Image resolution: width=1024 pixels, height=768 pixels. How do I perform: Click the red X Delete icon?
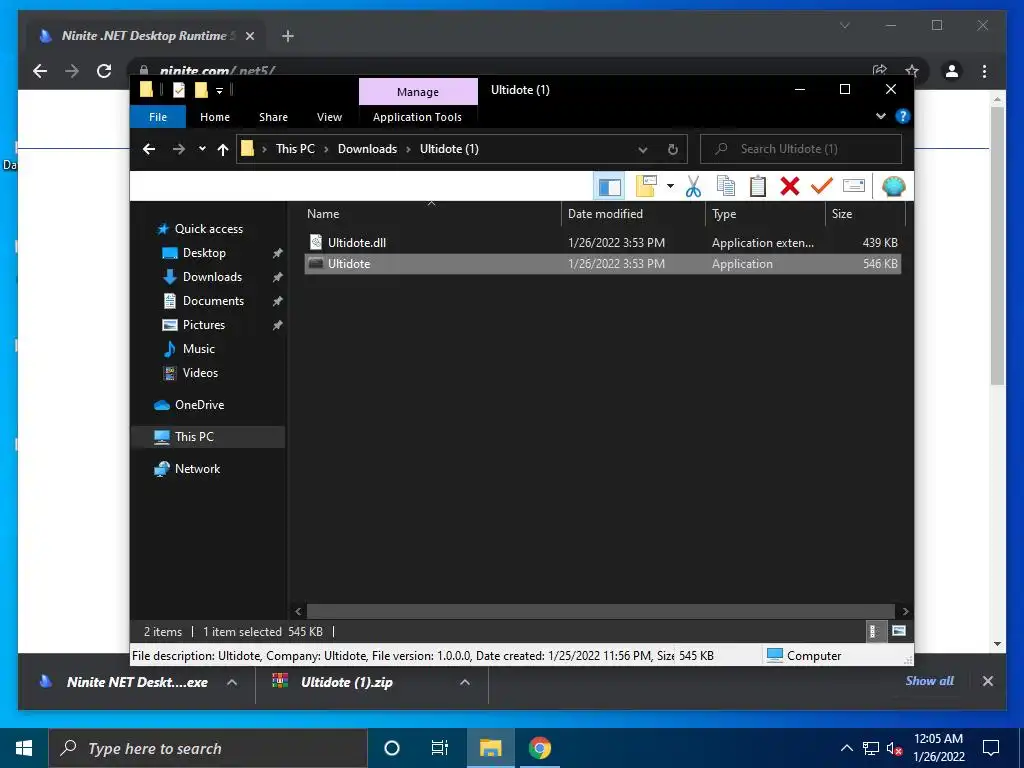point(790,187)
